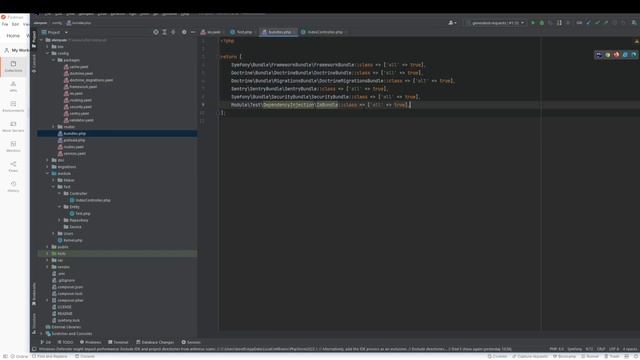Open the Problems tool window
Image resolution: width=640 pixels, height=360 pixels.
(90, 342)
